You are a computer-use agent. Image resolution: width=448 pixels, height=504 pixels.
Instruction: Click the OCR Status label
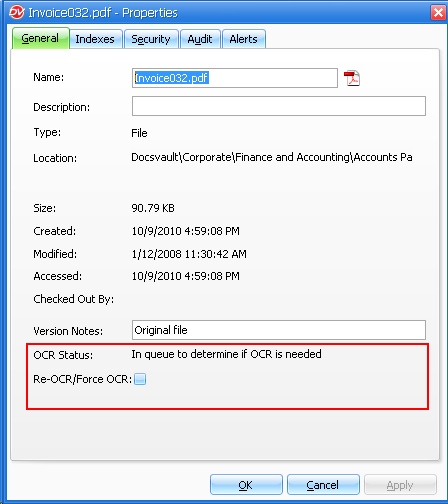[63, 355]
